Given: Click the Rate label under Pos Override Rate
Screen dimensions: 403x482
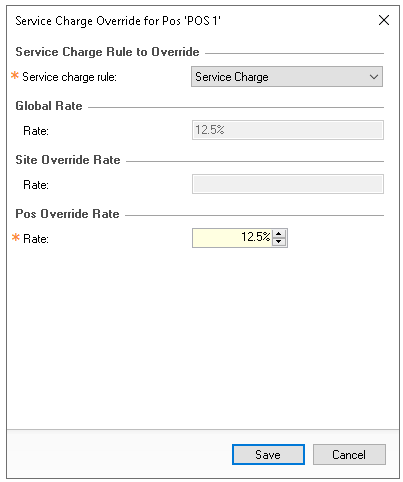Looking at the screenshot, I should [36, 239].
